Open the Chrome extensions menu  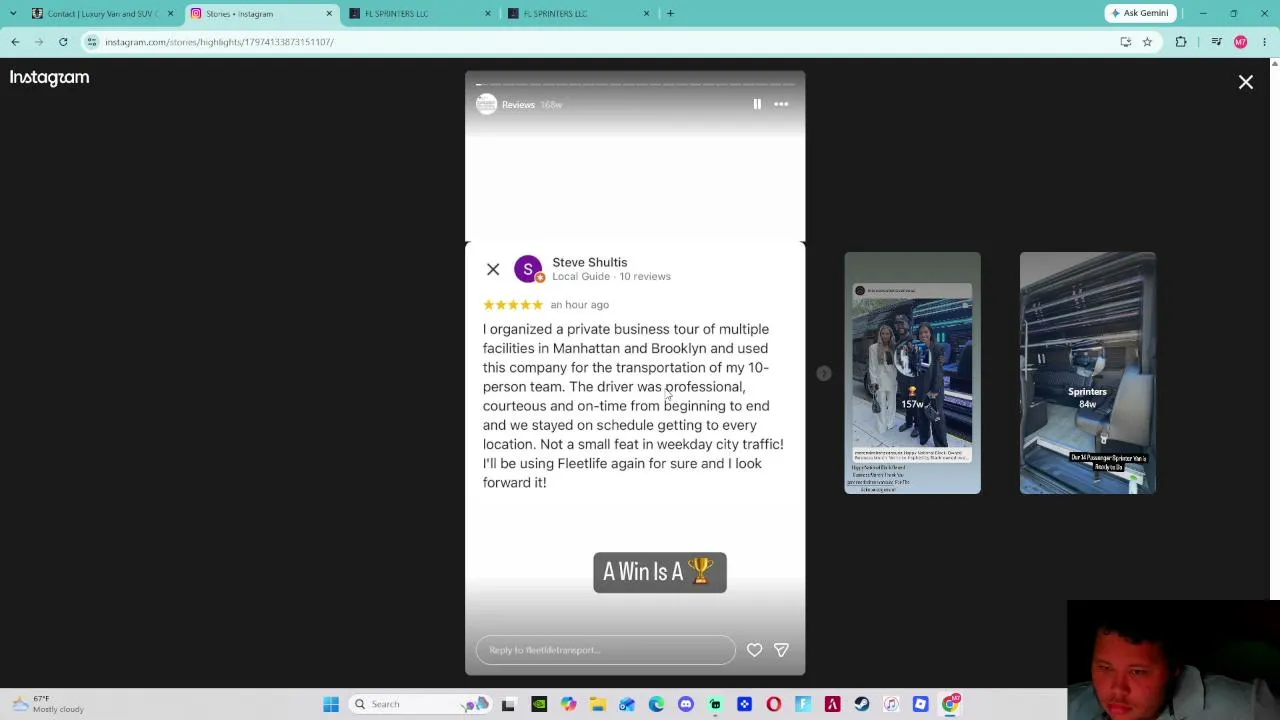1181,42
